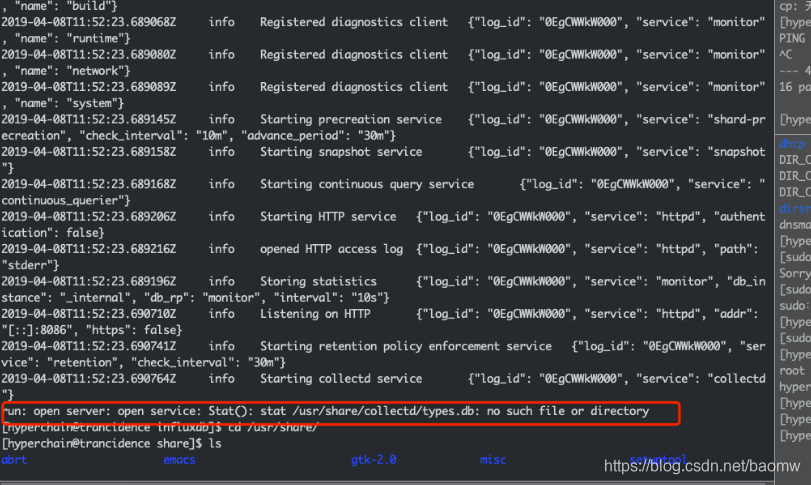The image size is (811, 485).
Task: Click "no such file or directory" text
Action: [x=567, y=411]
